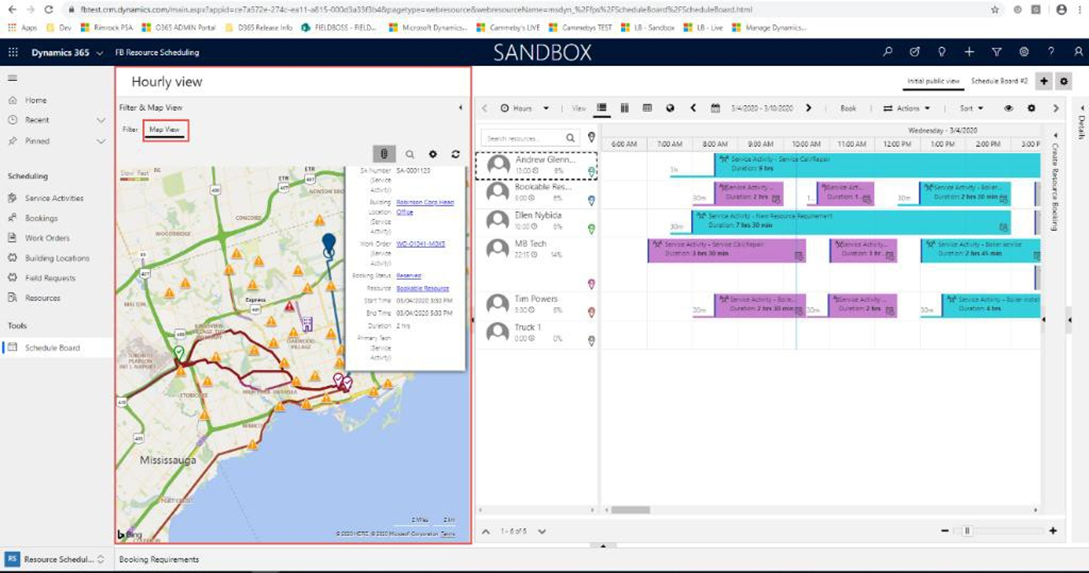
Task: Open the Dynamics 365 app launcher grid
Action: pyautogui.click(x=13, y=52)
